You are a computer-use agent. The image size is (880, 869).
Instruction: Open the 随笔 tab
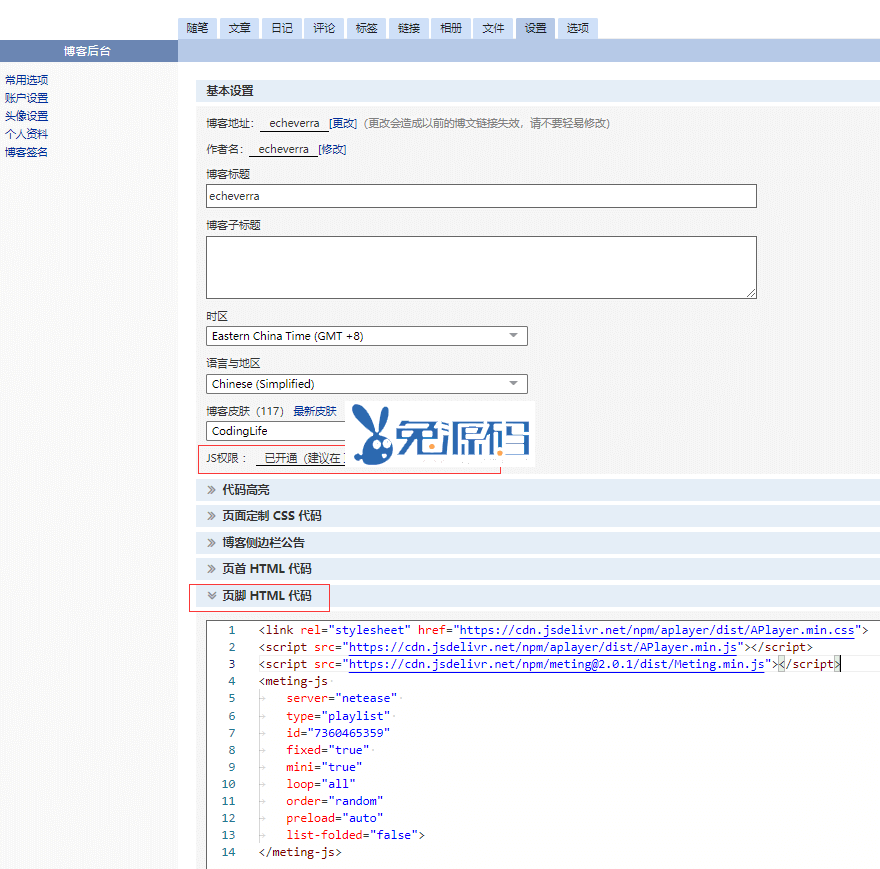tap(198, 28)
